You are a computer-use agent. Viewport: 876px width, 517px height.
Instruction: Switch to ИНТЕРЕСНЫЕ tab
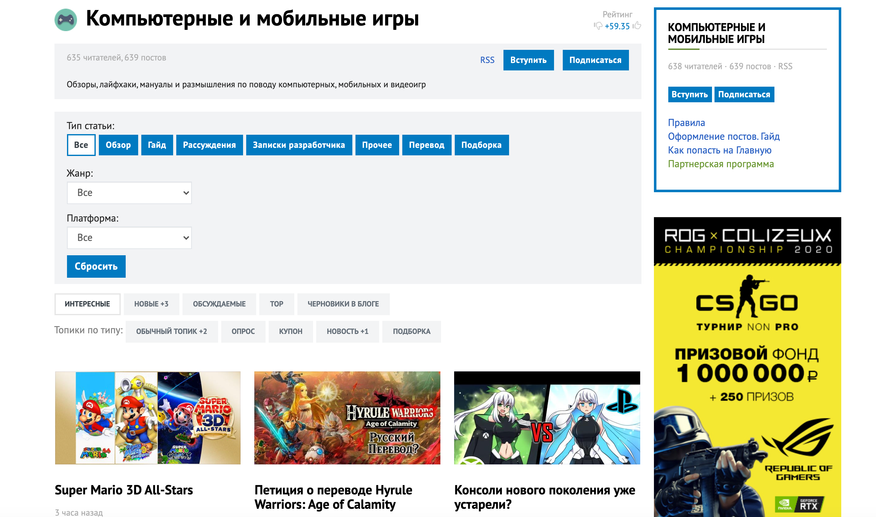87,304
